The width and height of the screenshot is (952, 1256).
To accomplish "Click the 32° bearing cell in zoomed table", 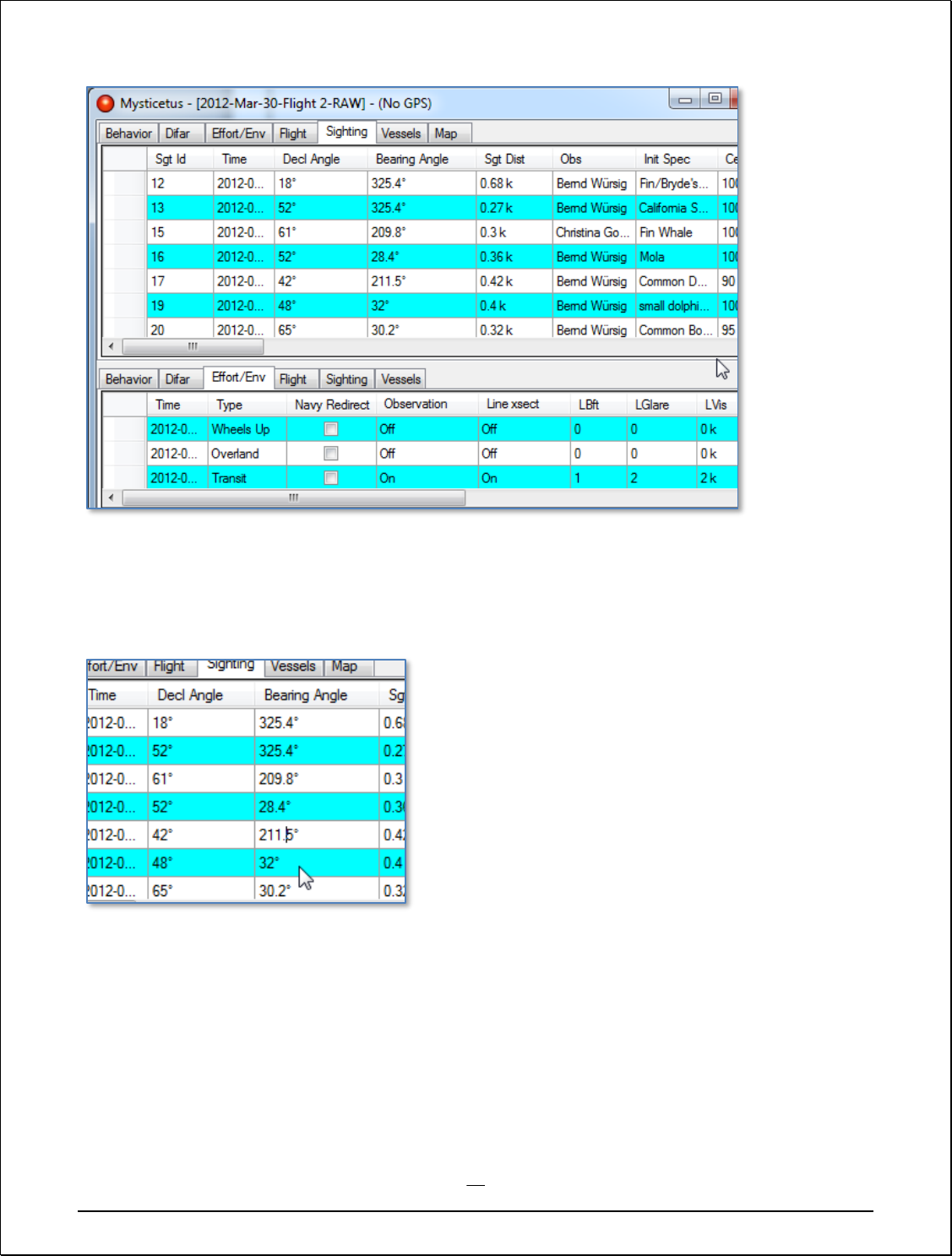I will [x=317, y=862].
